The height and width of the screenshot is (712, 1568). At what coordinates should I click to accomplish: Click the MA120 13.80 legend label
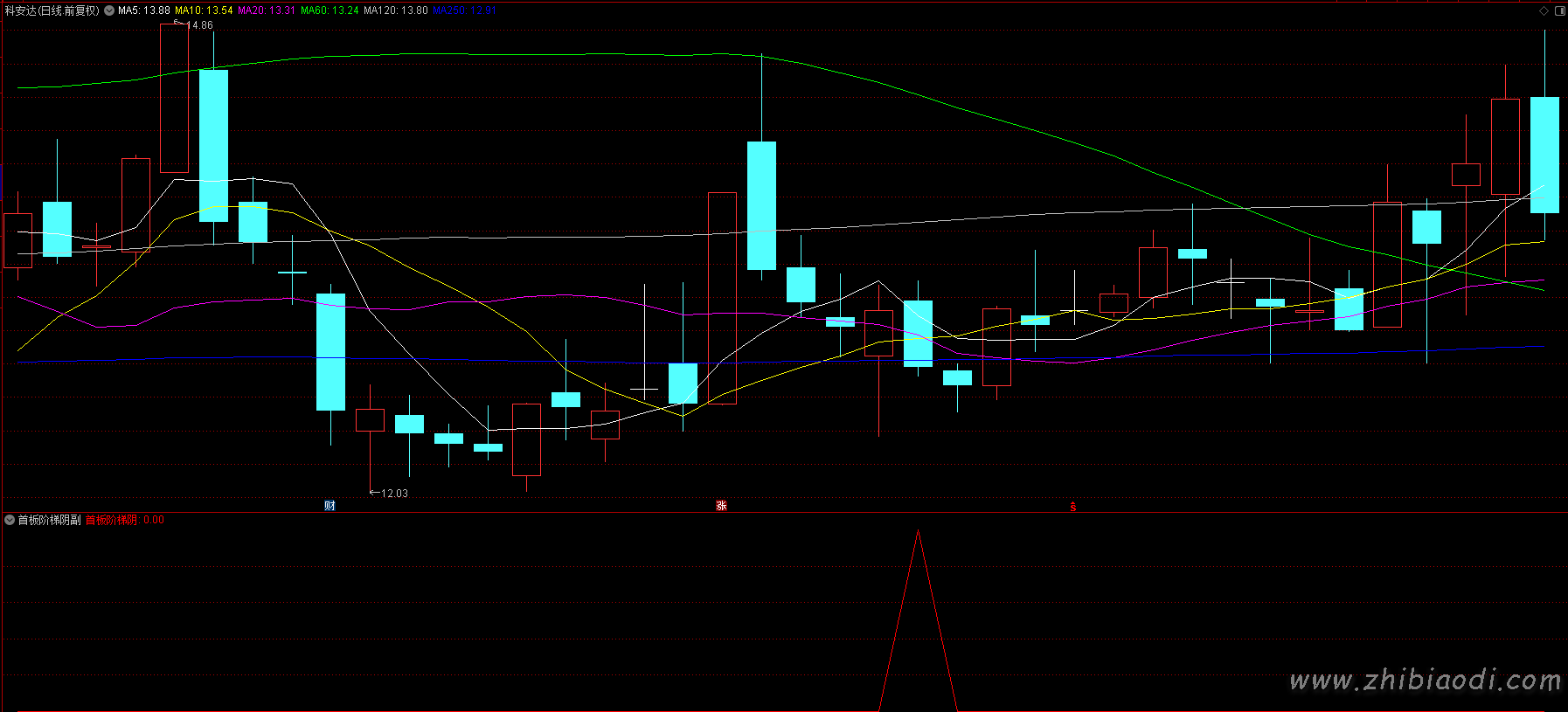396,10
